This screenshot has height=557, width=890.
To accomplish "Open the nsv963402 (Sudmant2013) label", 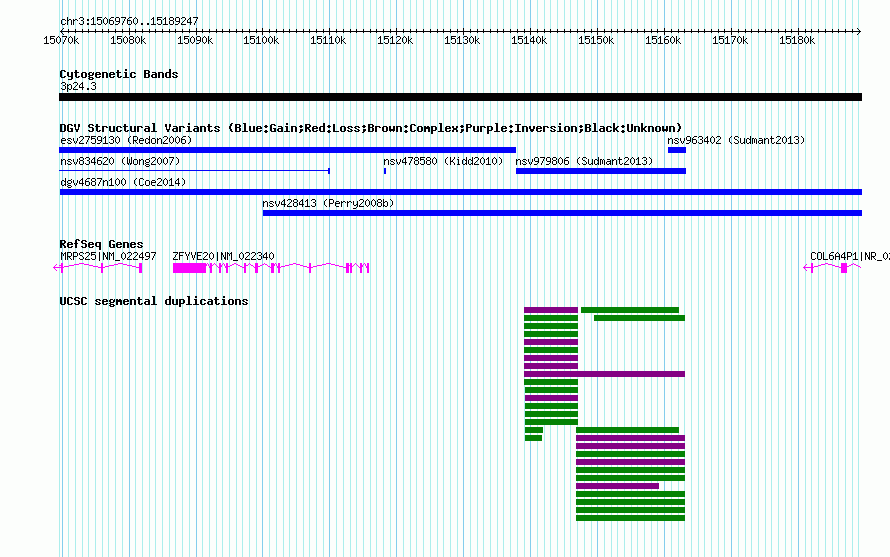I will [x=736, y=140].
